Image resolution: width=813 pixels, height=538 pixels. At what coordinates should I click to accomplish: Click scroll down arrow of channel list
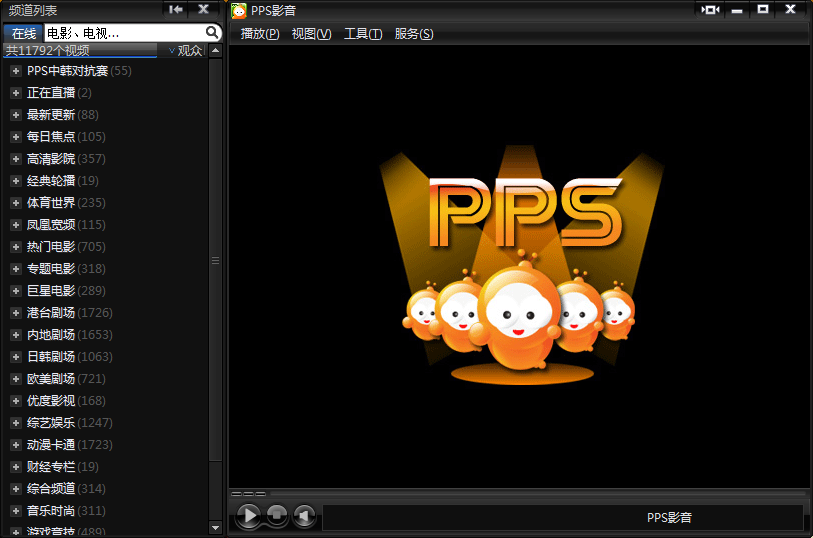(216, 528)
